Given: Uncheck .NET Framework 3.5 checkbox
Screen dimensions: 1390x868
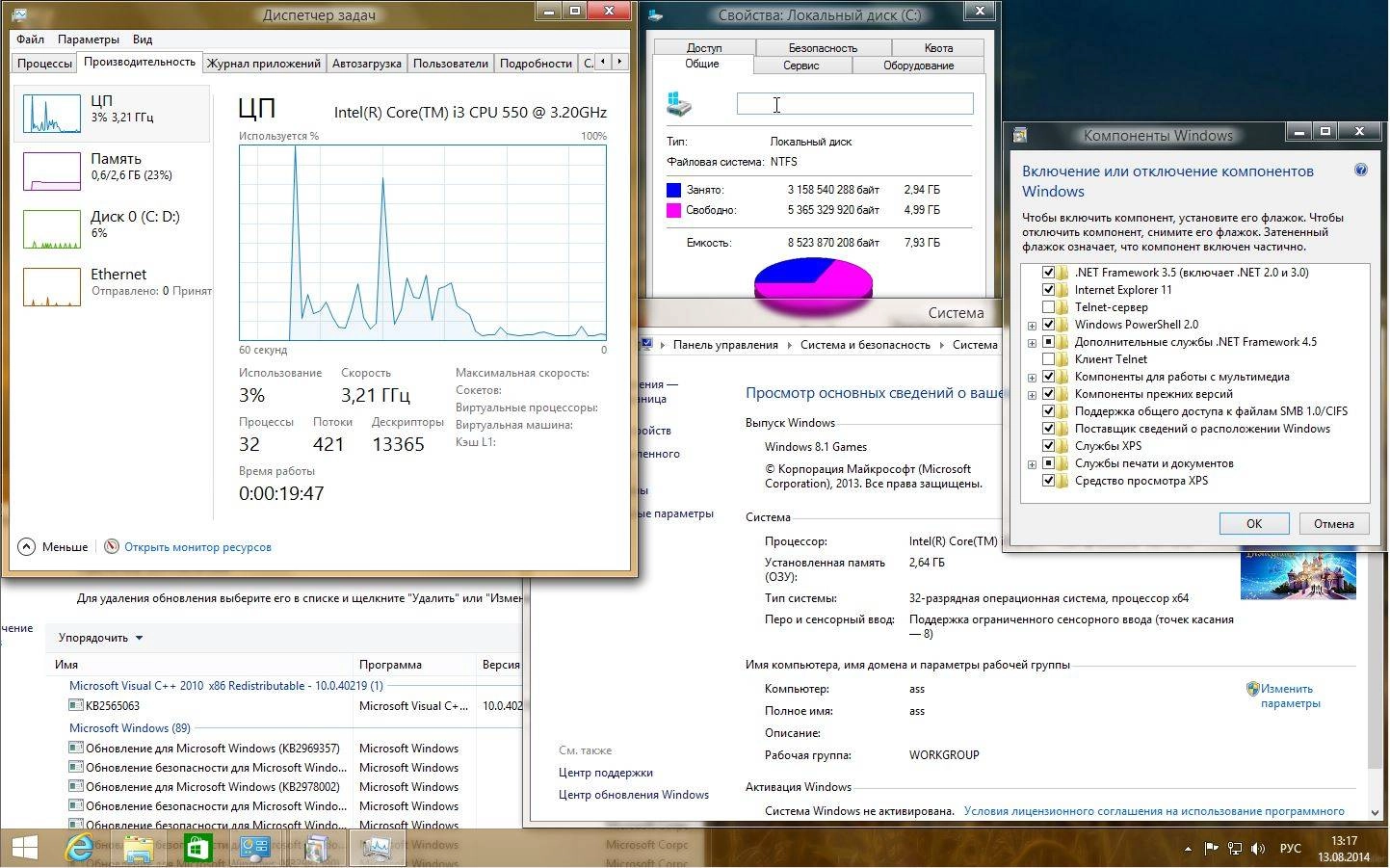Looking at the screenshot, I should click(1048, 272).
